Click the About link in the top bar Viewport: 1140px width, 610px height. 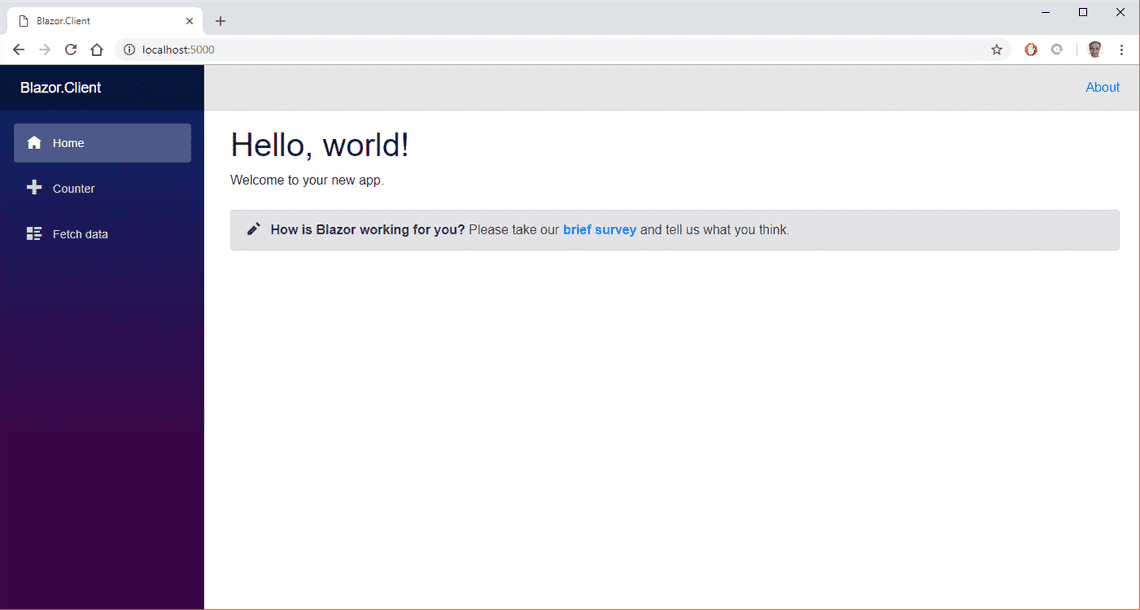tap(1102, 87)
